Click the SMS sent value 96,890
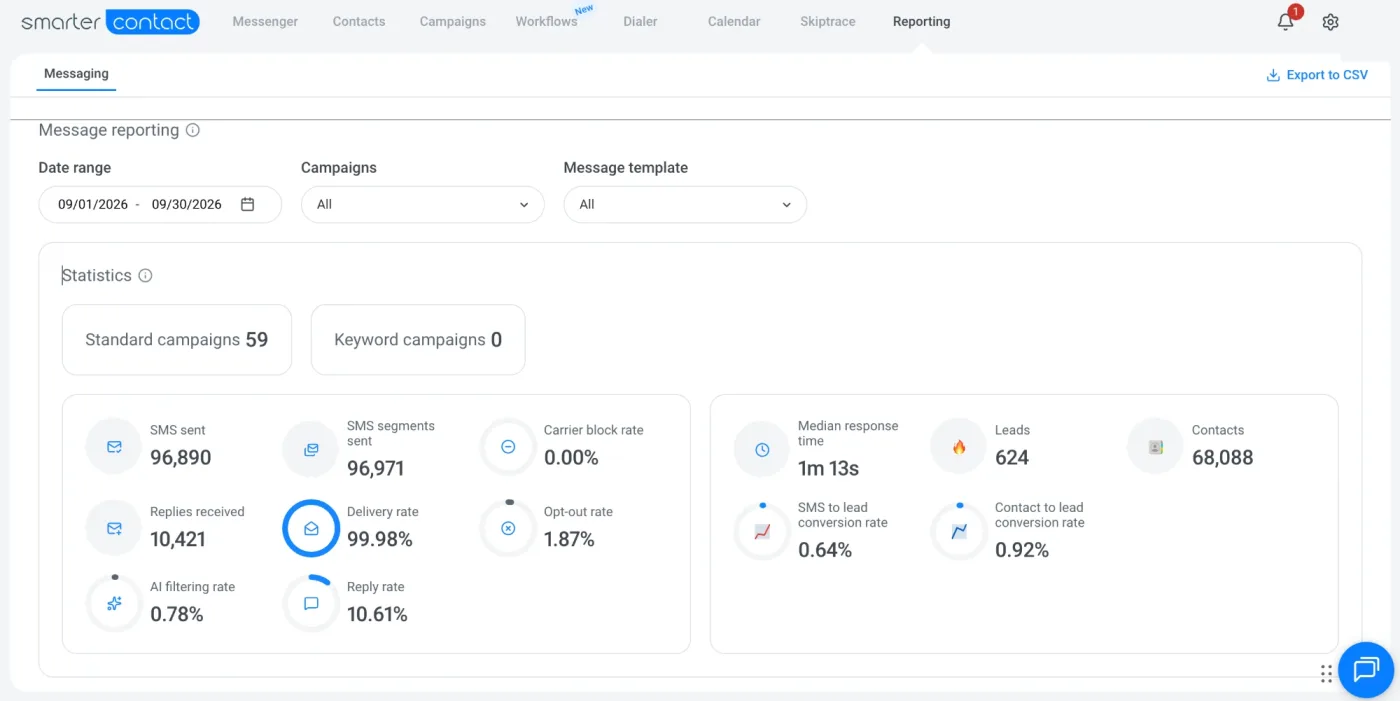 pyautogui.click(x=181, y=458)
